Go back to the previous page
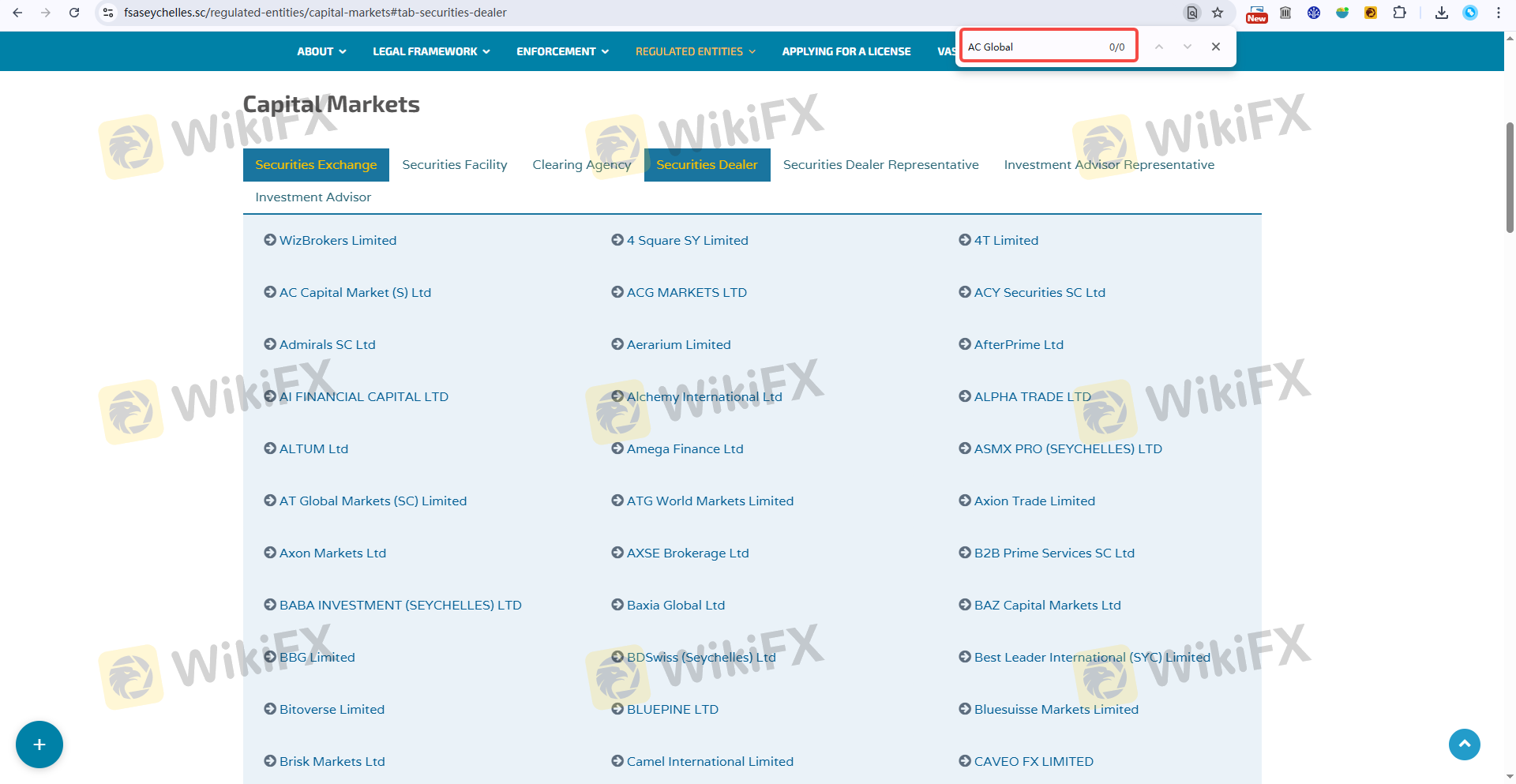Image resolution: width=1516 pixels, height=784 pixels. [x=17, y=13]
